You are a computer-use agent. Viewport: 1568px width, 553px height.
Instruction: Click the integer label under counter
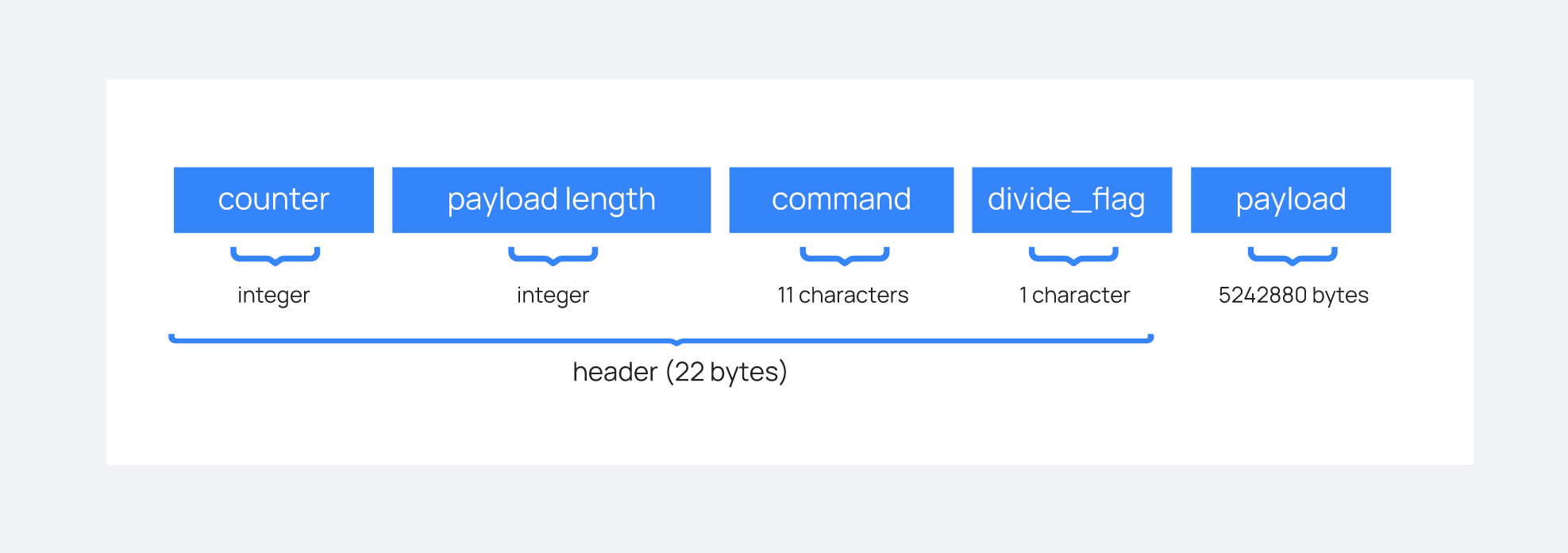pos(273,296)
